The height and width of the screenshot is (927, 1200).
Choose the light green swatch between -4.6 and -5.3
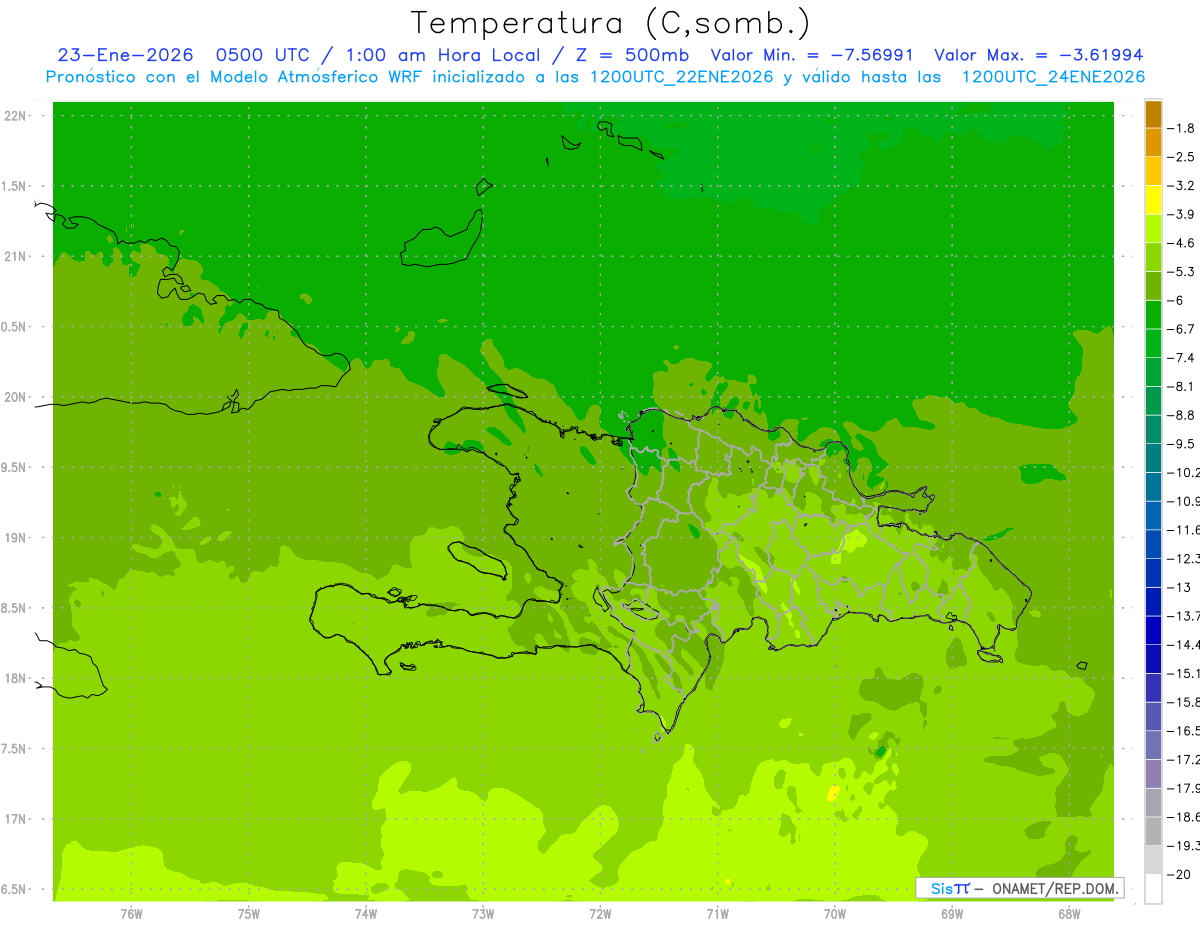(x=1153, y=257)
